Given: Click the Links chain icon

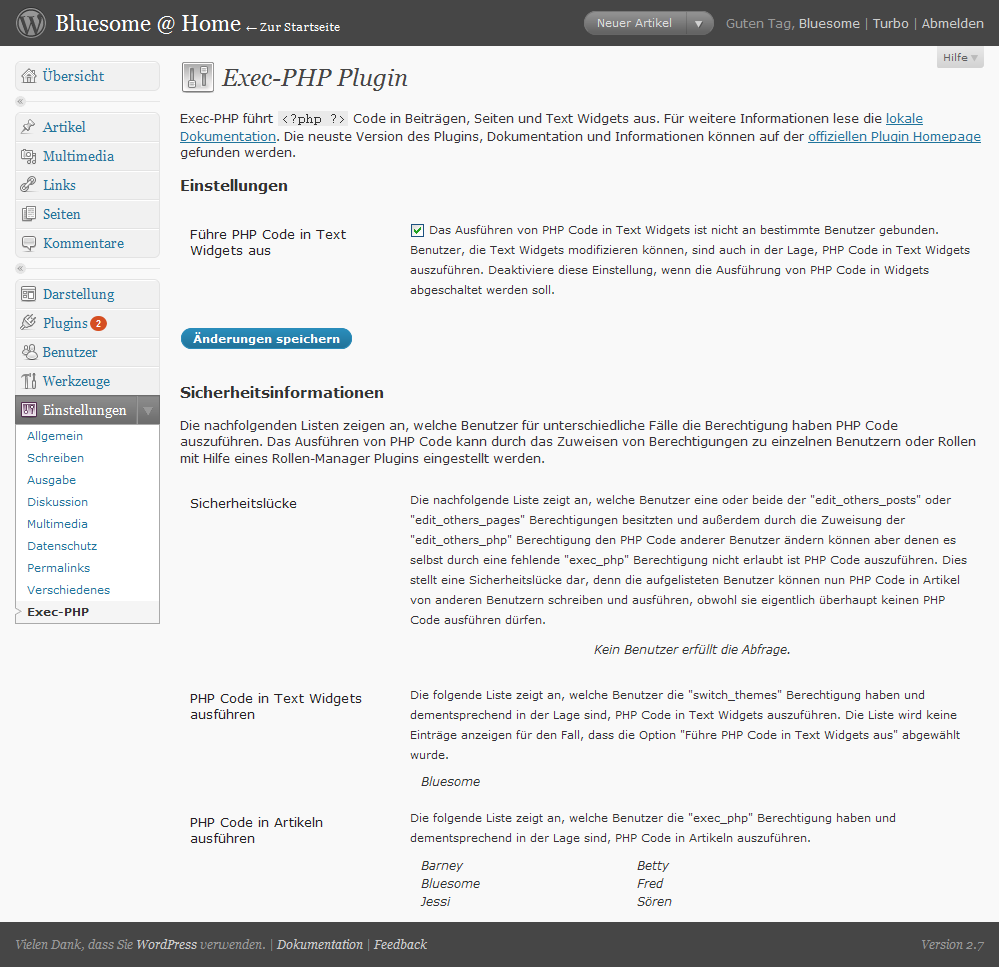Looking at the screenshot, I should click(x=29, y=185).
